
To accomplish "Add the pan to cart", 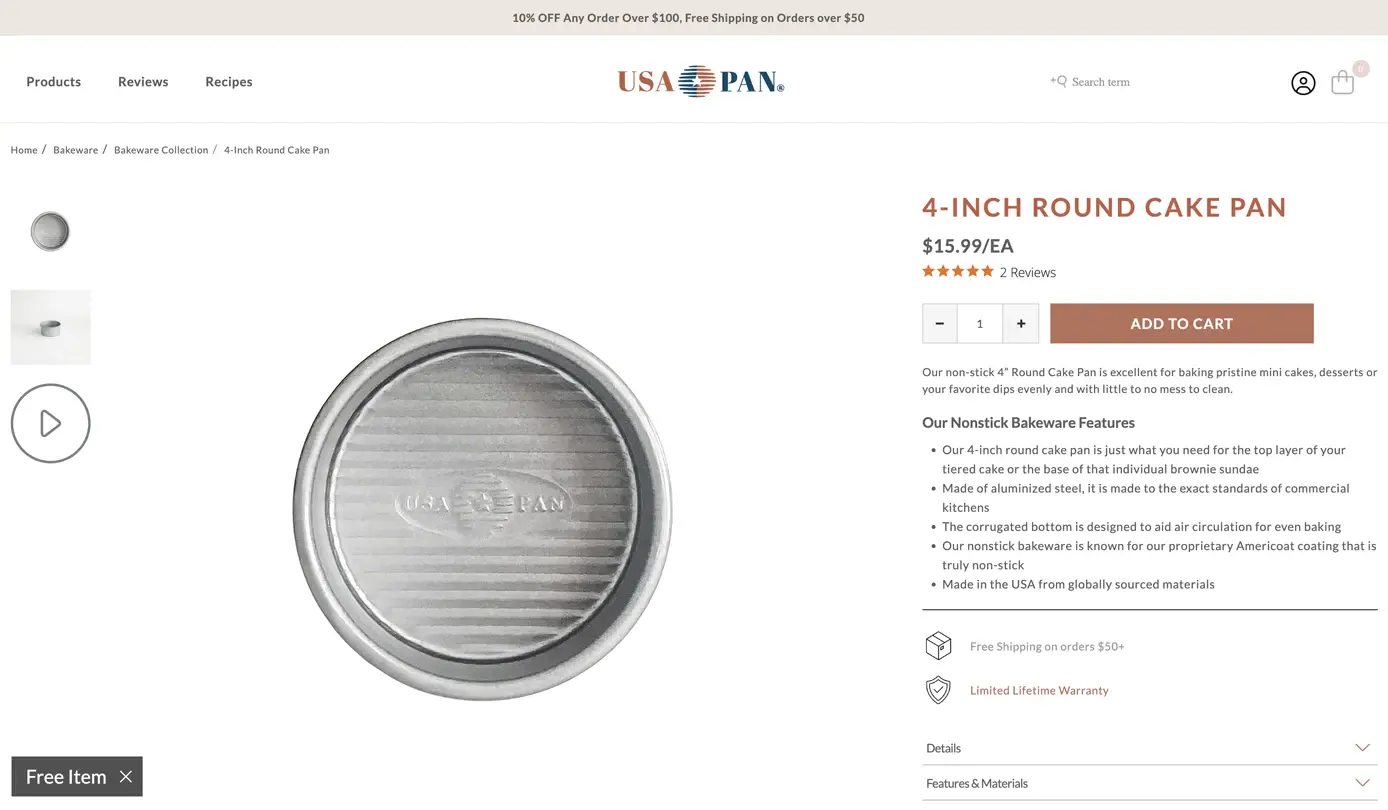I will (x=1181, y=323).
